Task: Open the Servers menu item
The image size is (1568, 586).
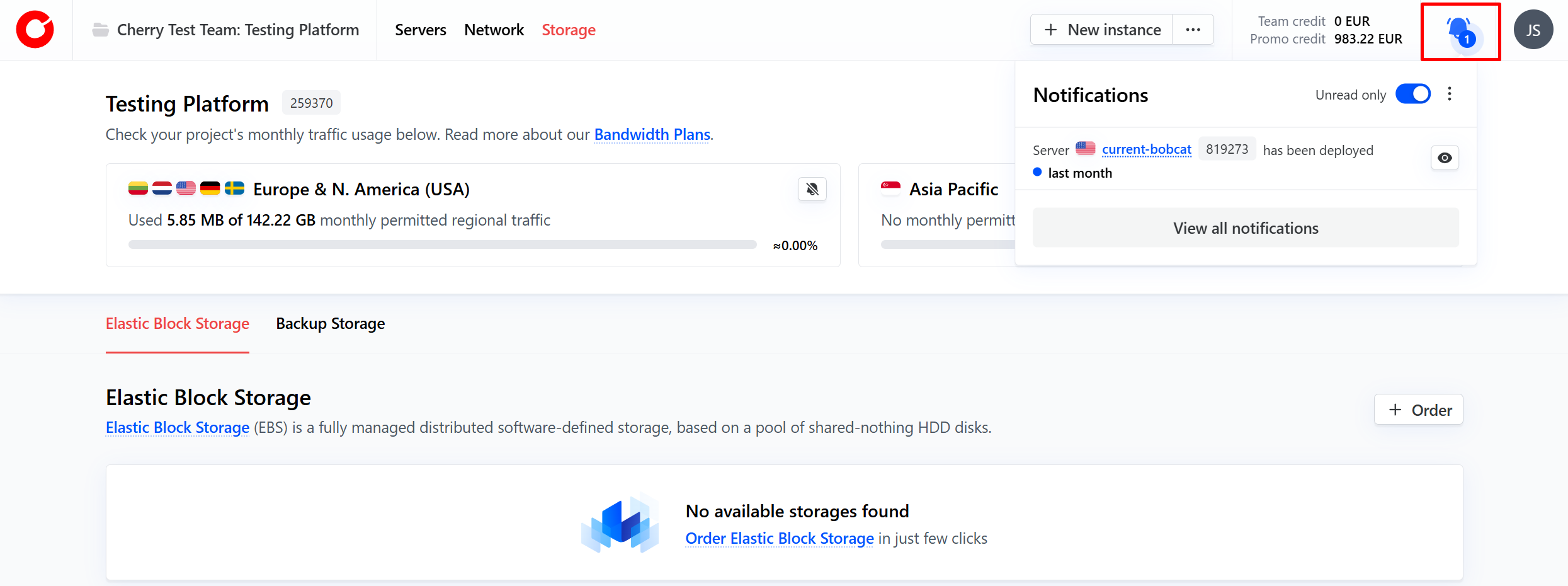Action: pyautogui.click(x=420, y=30)
